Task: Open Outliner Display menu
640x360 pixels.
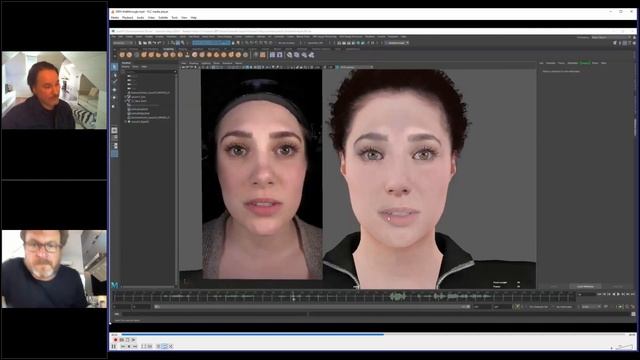Action: 126,67
